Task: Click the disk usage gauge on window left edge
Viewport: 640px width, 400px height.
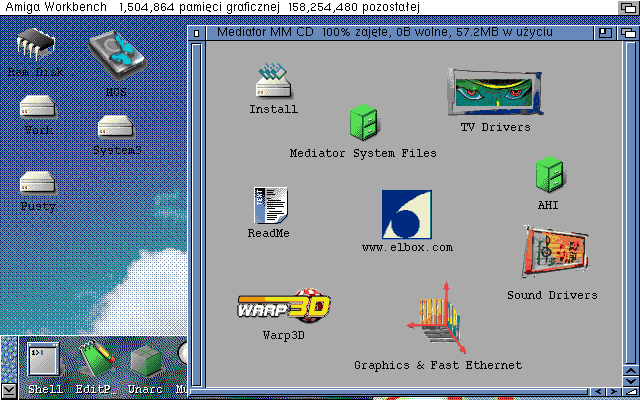Action: 197,215
